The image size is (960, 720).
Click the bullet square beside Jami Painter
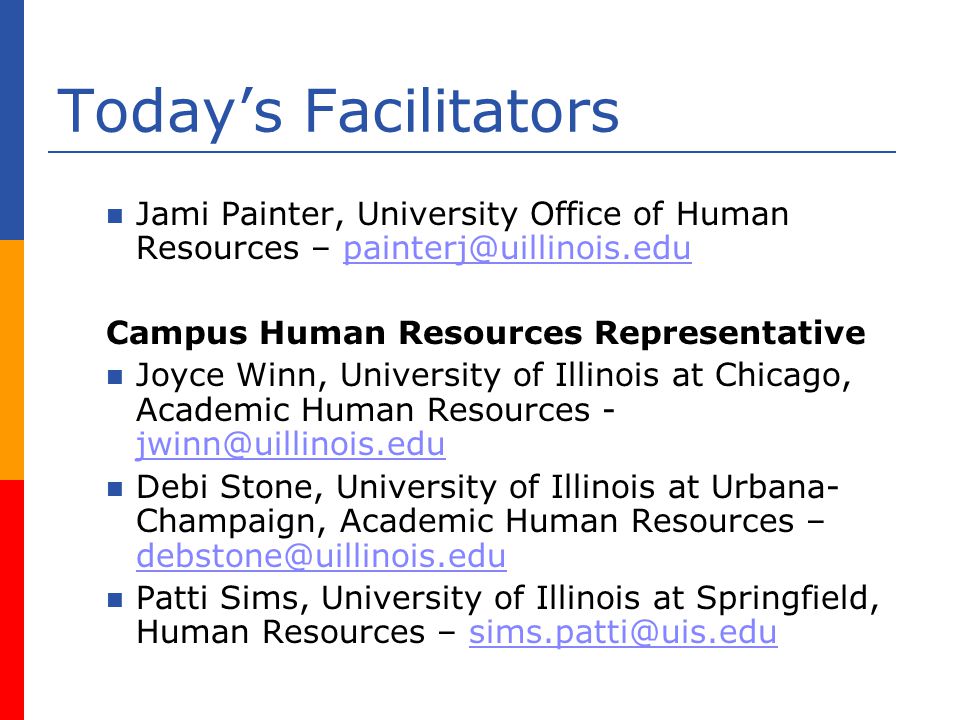(115, 216)
